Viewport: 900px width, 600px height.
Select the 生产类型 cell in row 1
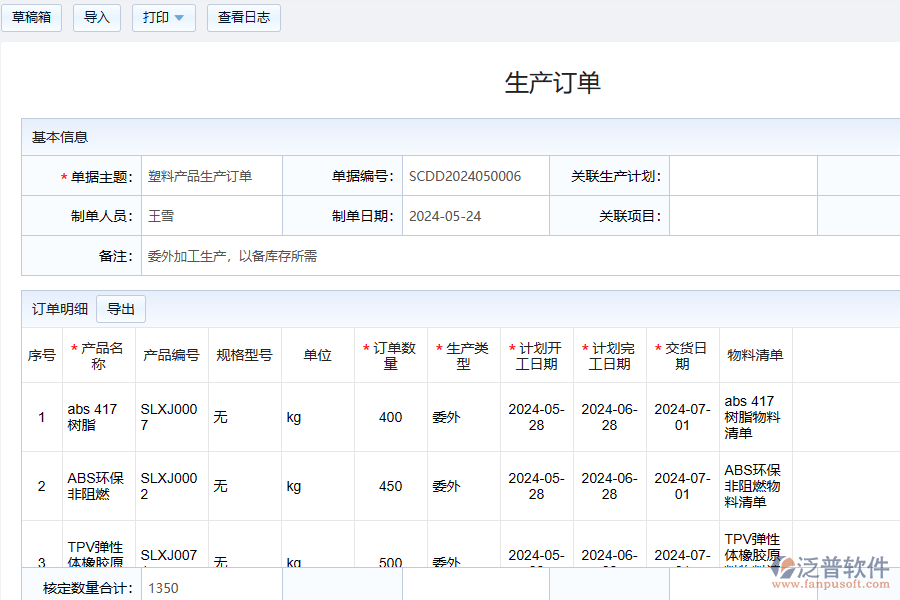coord(464,417)
